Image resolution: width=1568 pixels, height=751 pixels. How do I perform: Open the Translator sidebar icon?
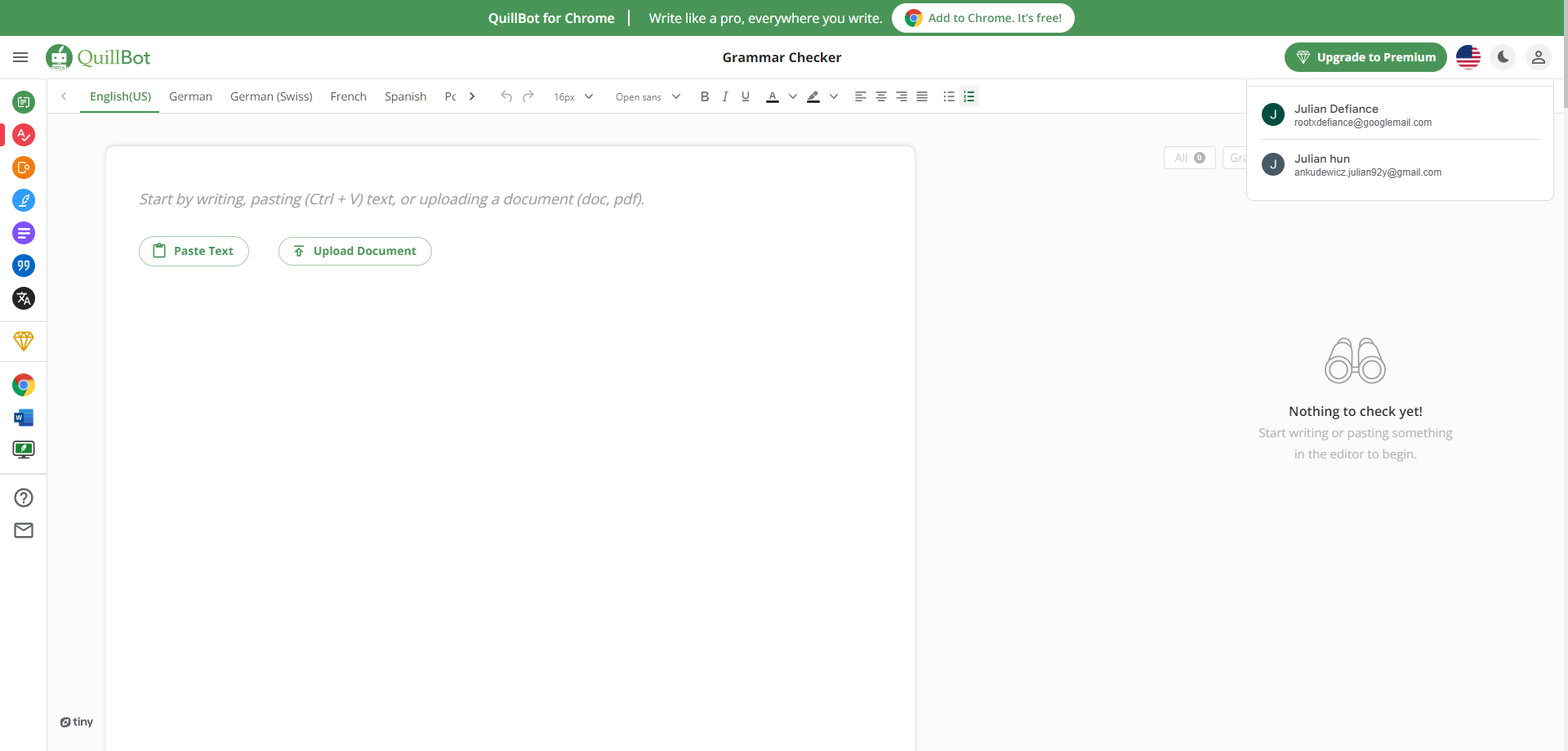click(x=24, y=298)
